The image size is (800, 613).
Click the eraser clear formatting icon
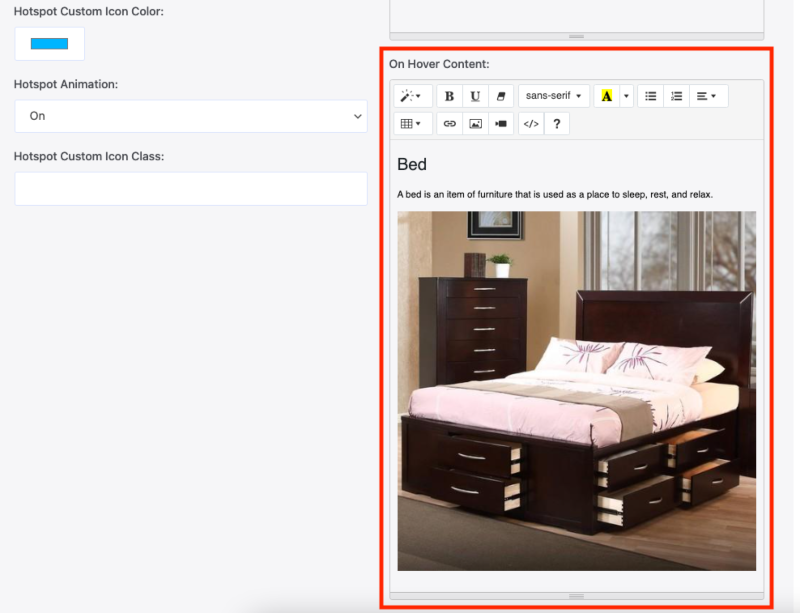[501, 96]
